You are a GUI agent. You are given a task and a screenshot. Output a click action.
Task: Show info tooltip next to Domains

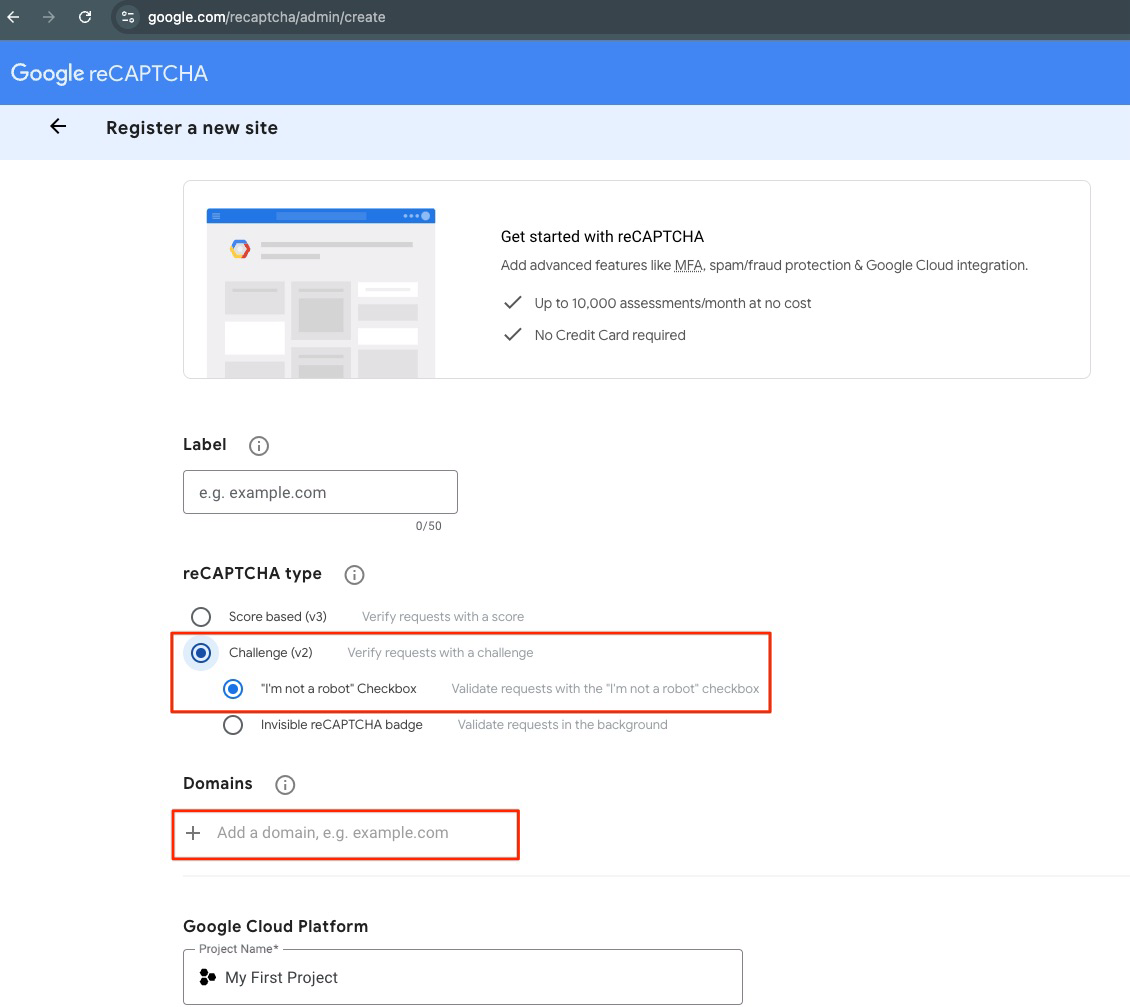(x=285, y=784)
